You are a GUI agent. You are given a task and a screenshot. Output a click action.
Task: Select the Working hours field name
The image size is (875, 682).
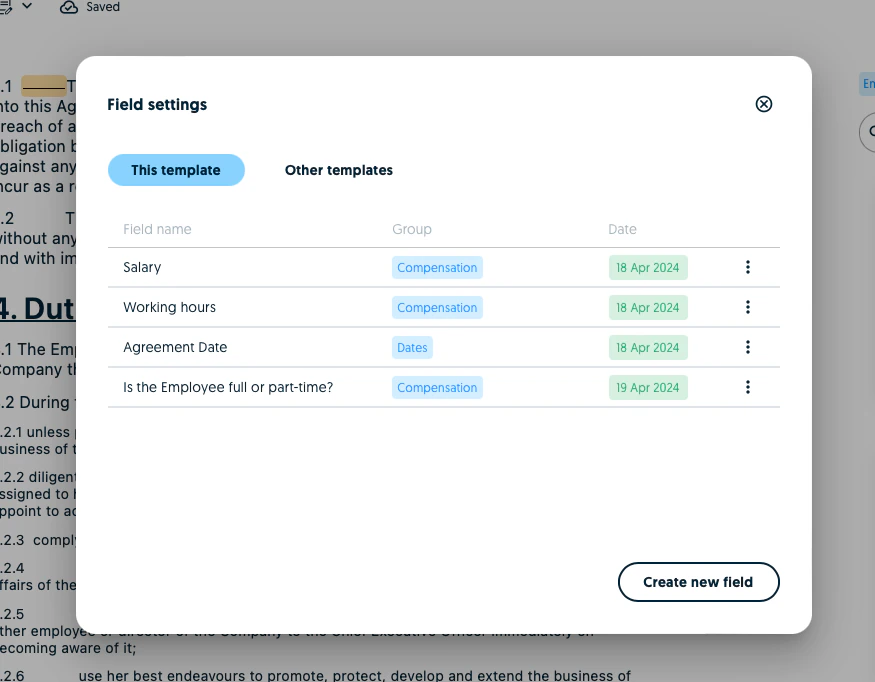[x=169, y=308]
